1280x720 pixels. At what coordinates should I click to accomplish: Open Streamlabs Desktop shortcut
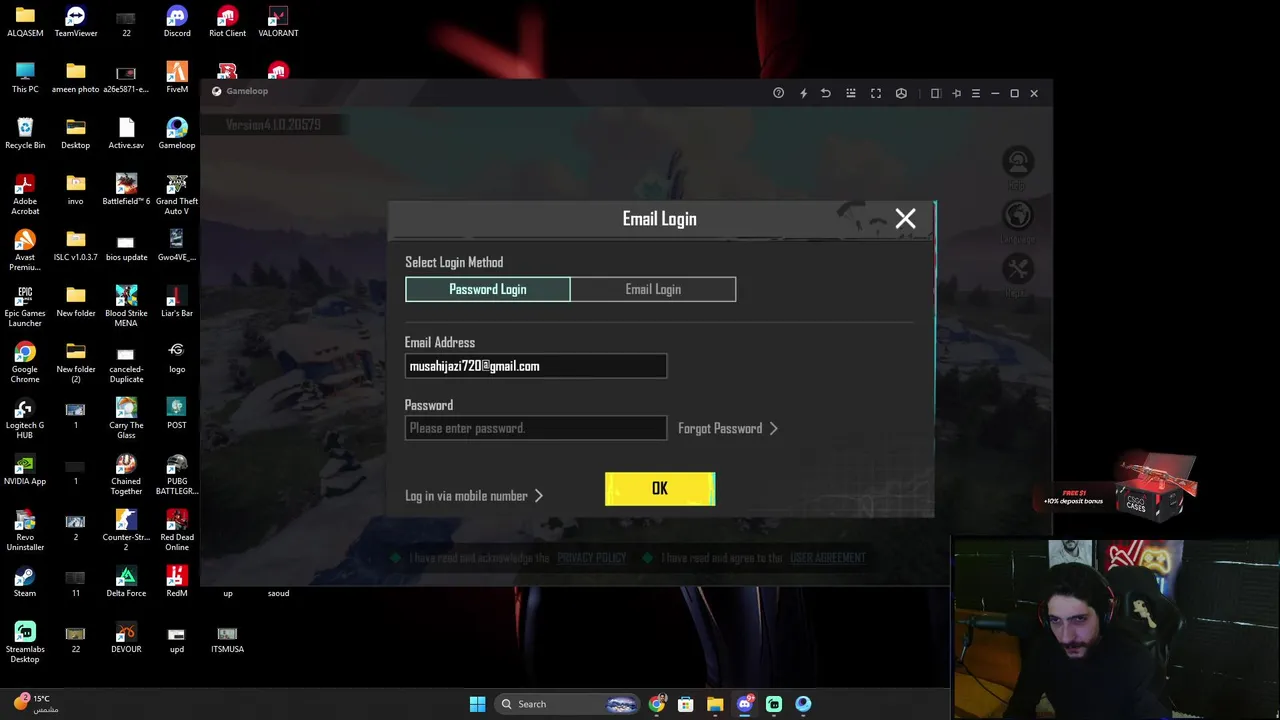(25, 642)
